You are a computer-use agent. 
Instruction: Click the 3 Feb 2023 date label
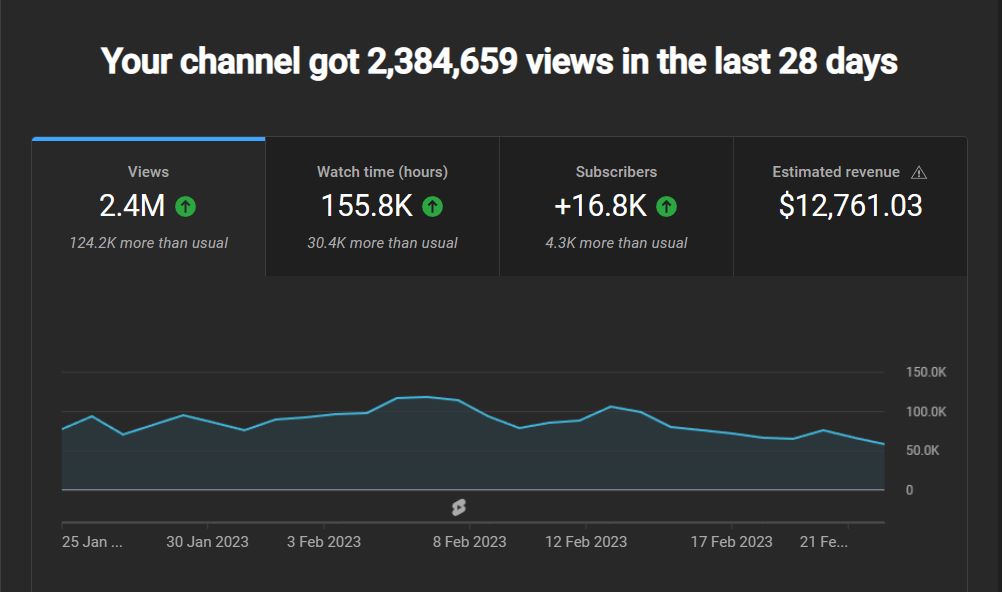click(x=324, y=541)
